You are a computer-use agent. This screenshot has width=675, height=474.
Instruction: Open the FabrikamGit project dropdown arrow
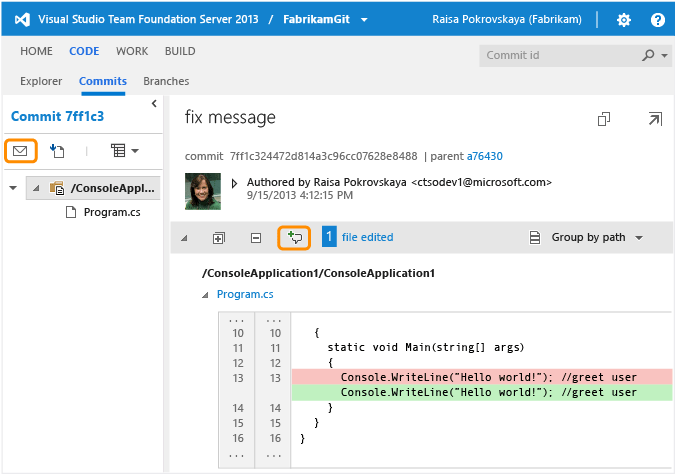(364, 20)
